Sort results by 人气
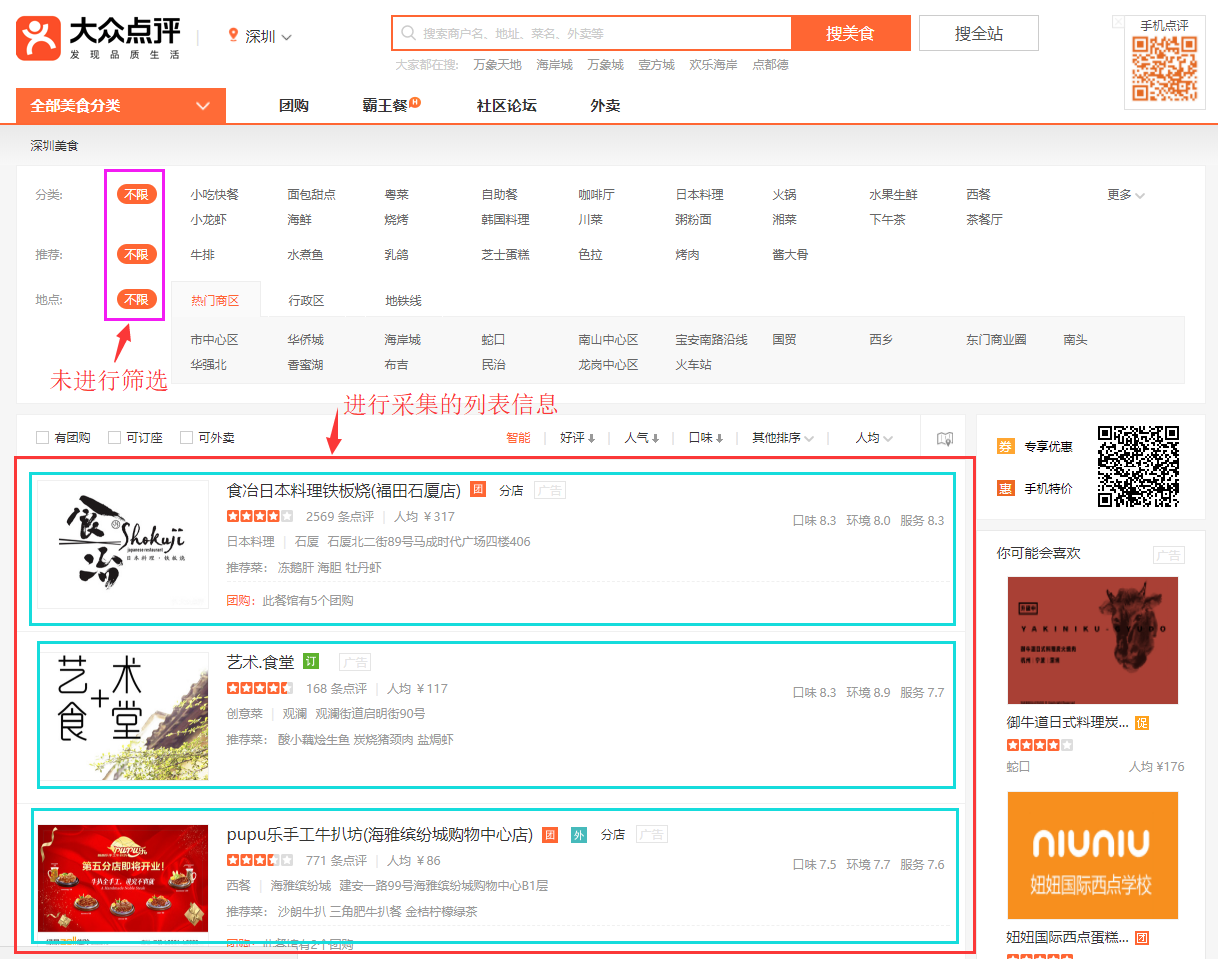 [x=642, y=438]
